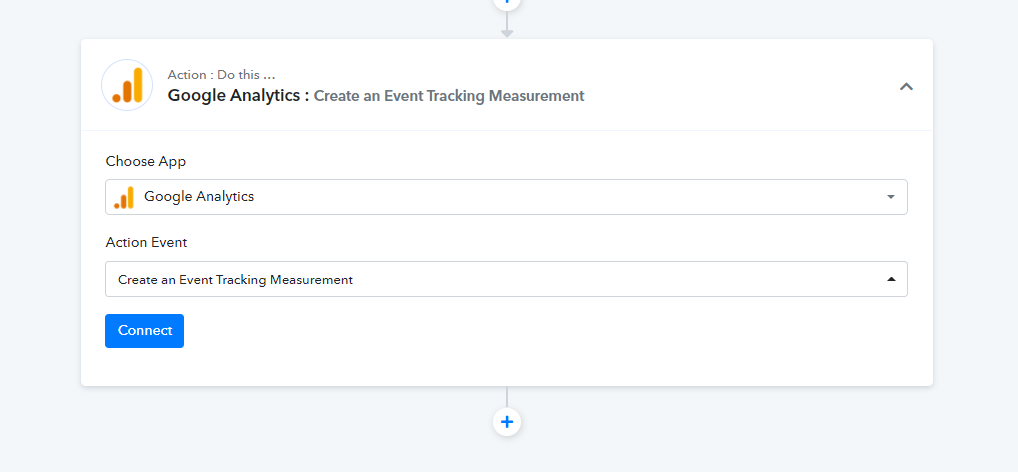Close the Action Event dropdown using its up arrow
Viewport: 1018px width, 472px height.
coord(891,279)
